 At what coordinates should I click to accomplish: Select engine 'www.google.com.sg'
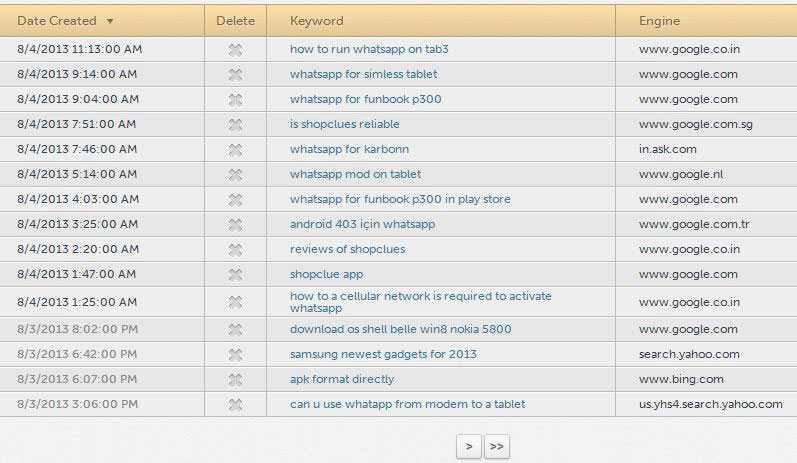696,124
